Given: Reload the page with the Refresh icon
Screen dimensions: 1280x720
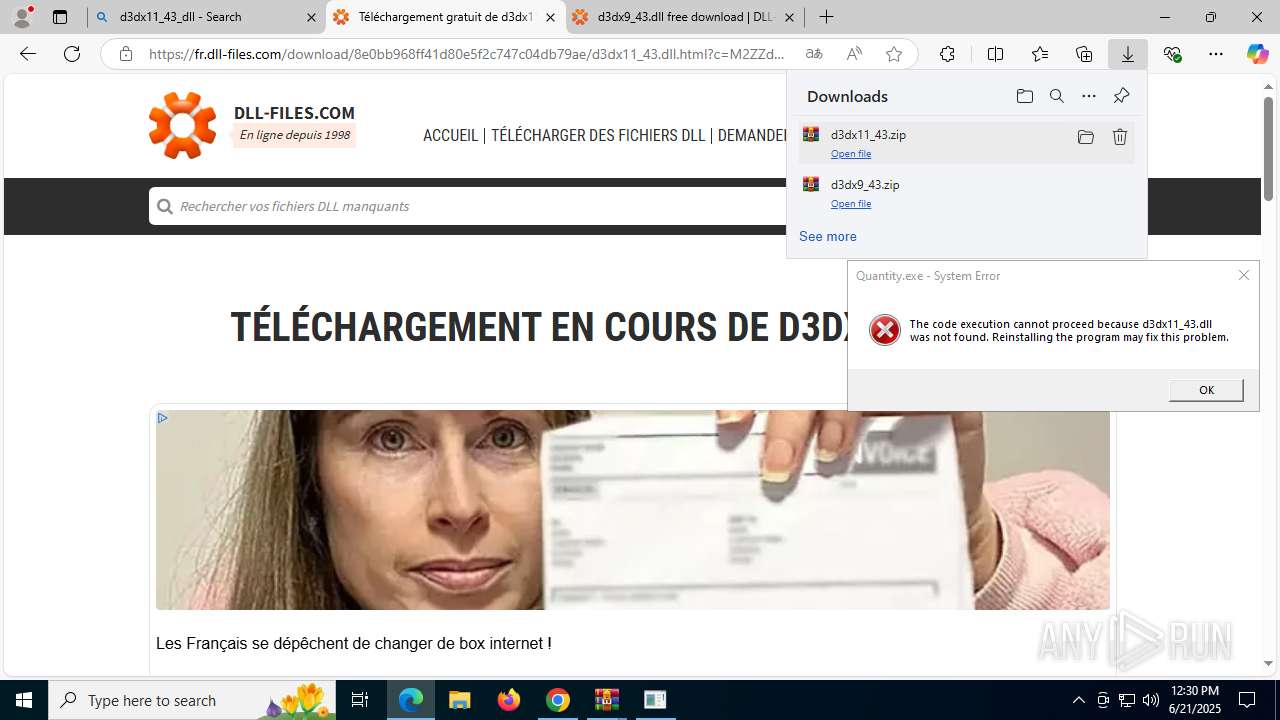Looking at the screenshot, I should point(72,54).
